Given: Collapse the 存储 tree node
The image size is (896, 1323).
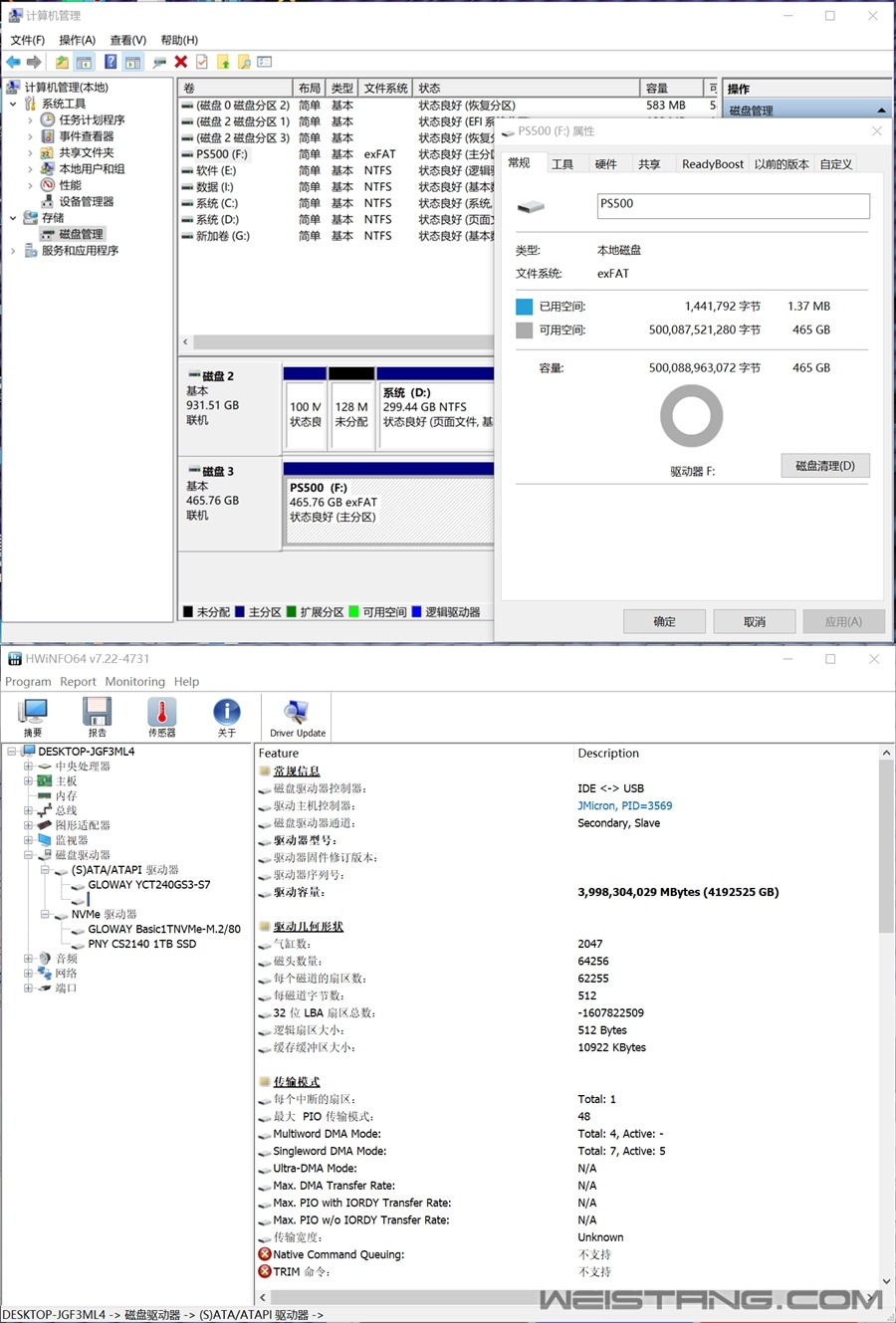Looking at the screenshot, I should click(13, 218).
